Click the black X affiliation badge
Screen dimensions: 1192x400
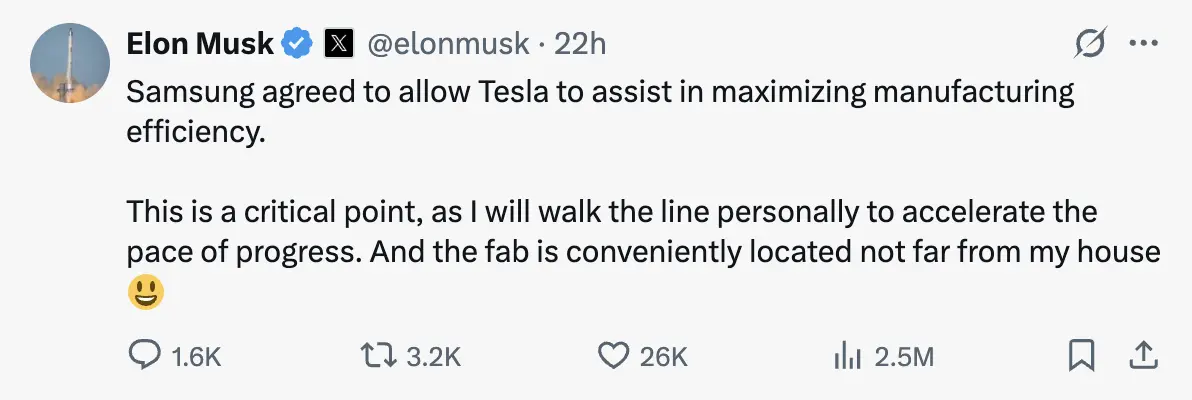pos(340,43)
